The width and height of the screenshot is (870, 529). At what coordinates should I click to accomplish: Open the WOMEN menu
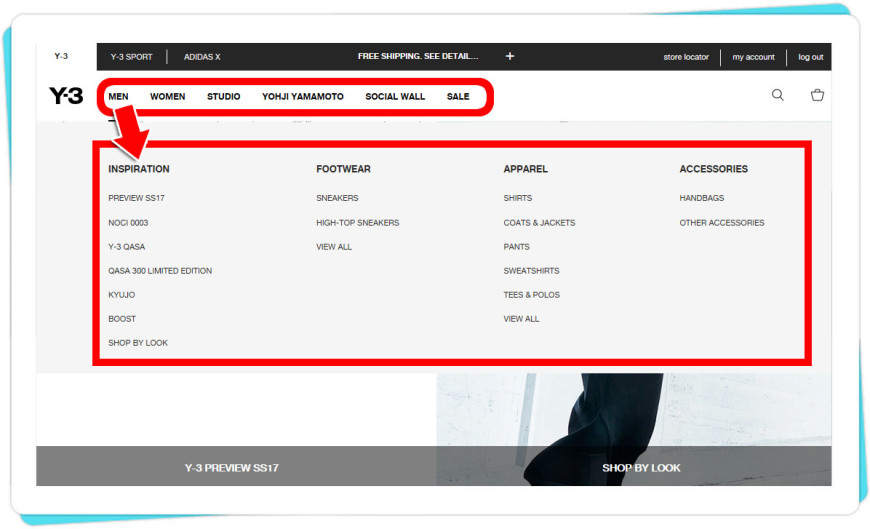click(168, 97)
